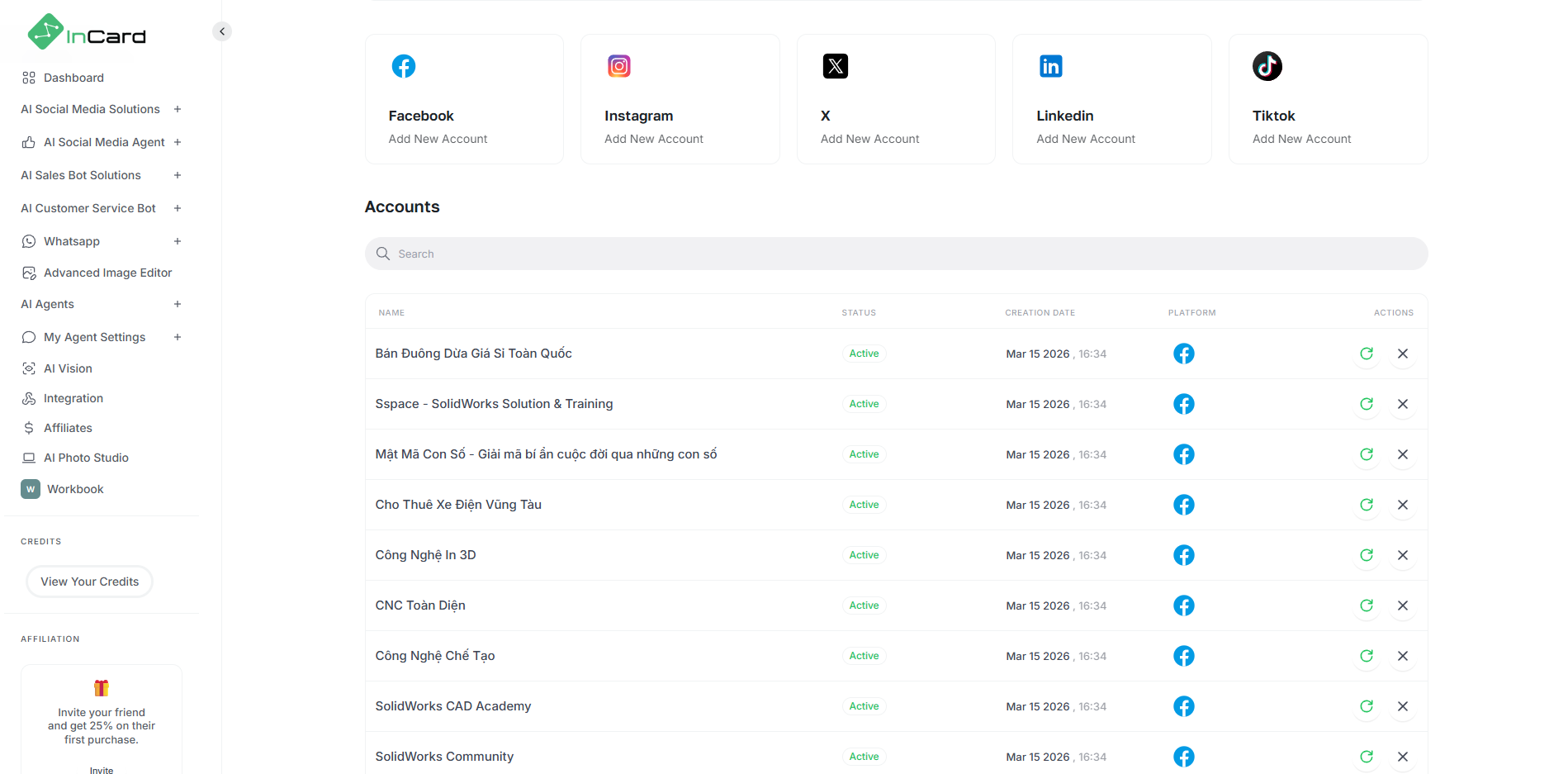This screenshot has width=1568, height=774.
Task: Delete the Cho Thuê Xe Điện Vũng Tàu account
Action: (x=1402, y=505)
